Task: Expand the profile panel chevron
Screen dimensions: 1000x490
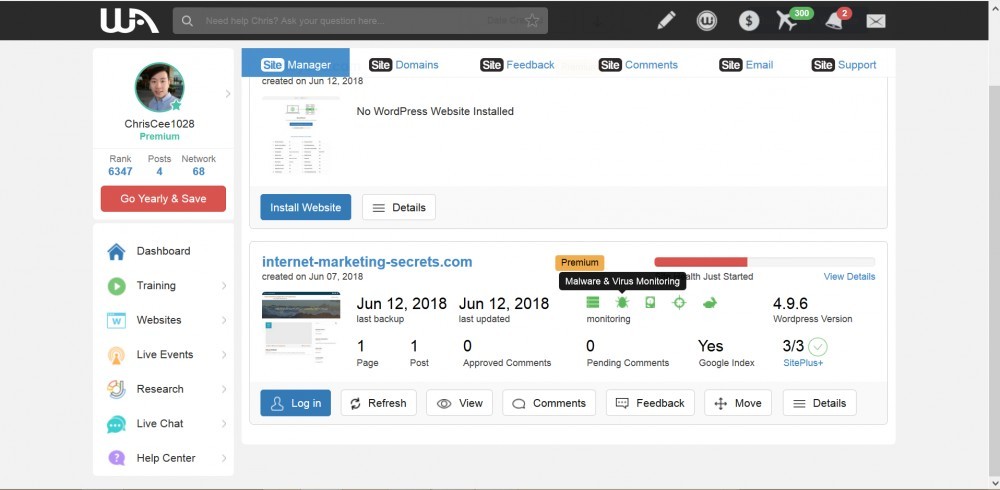Action: coord(228,94)
